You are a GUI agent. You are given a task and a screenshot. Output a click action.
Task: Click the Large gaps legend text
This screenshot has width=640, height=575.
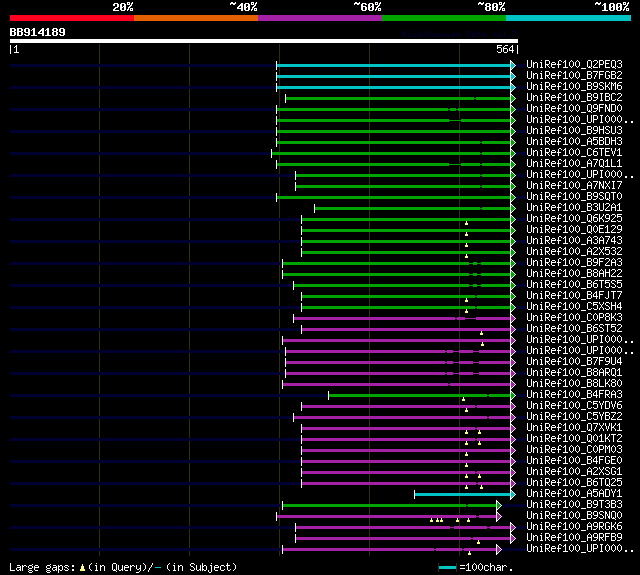click(x=42, y=568)
